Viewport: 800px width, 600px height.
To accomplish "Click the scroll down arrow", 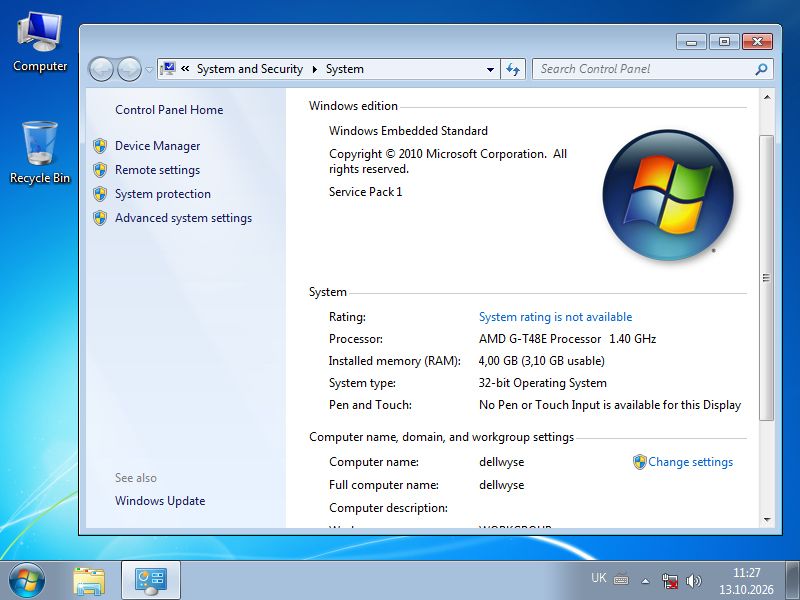I will [x=766, y=519].
